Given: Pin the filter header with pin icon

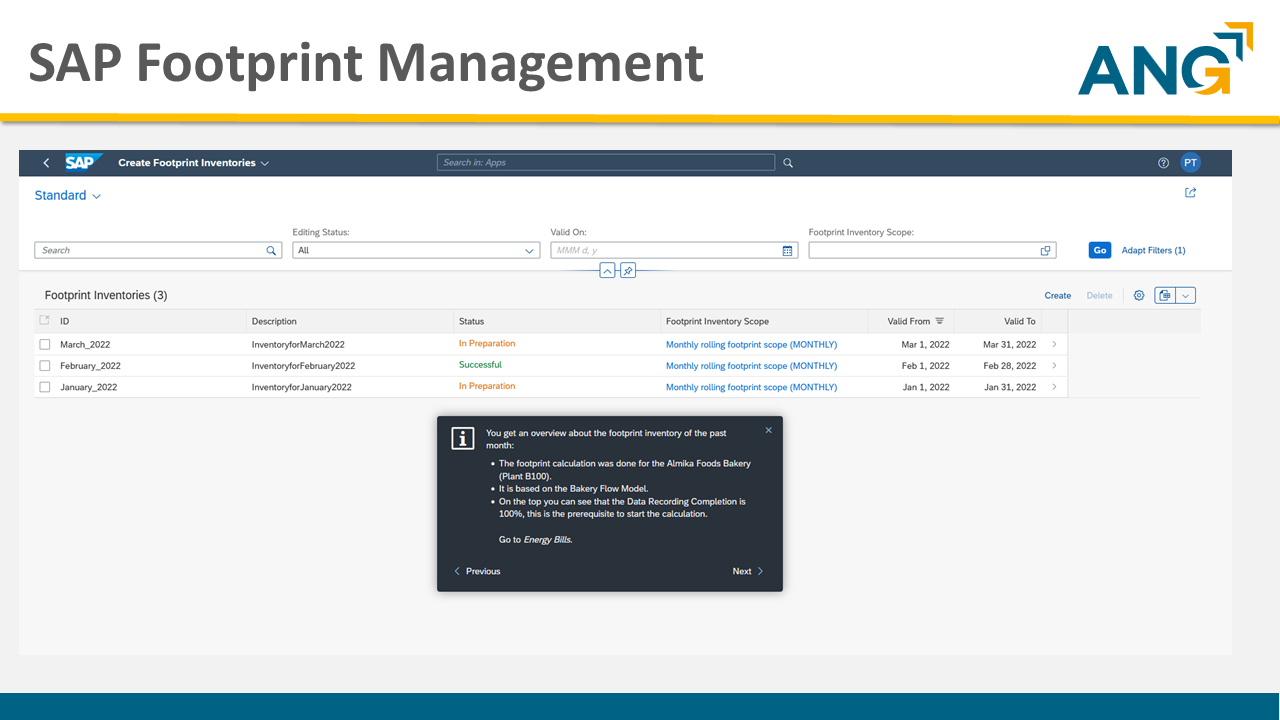Looking at the screenshot, I should pos(628,271).
